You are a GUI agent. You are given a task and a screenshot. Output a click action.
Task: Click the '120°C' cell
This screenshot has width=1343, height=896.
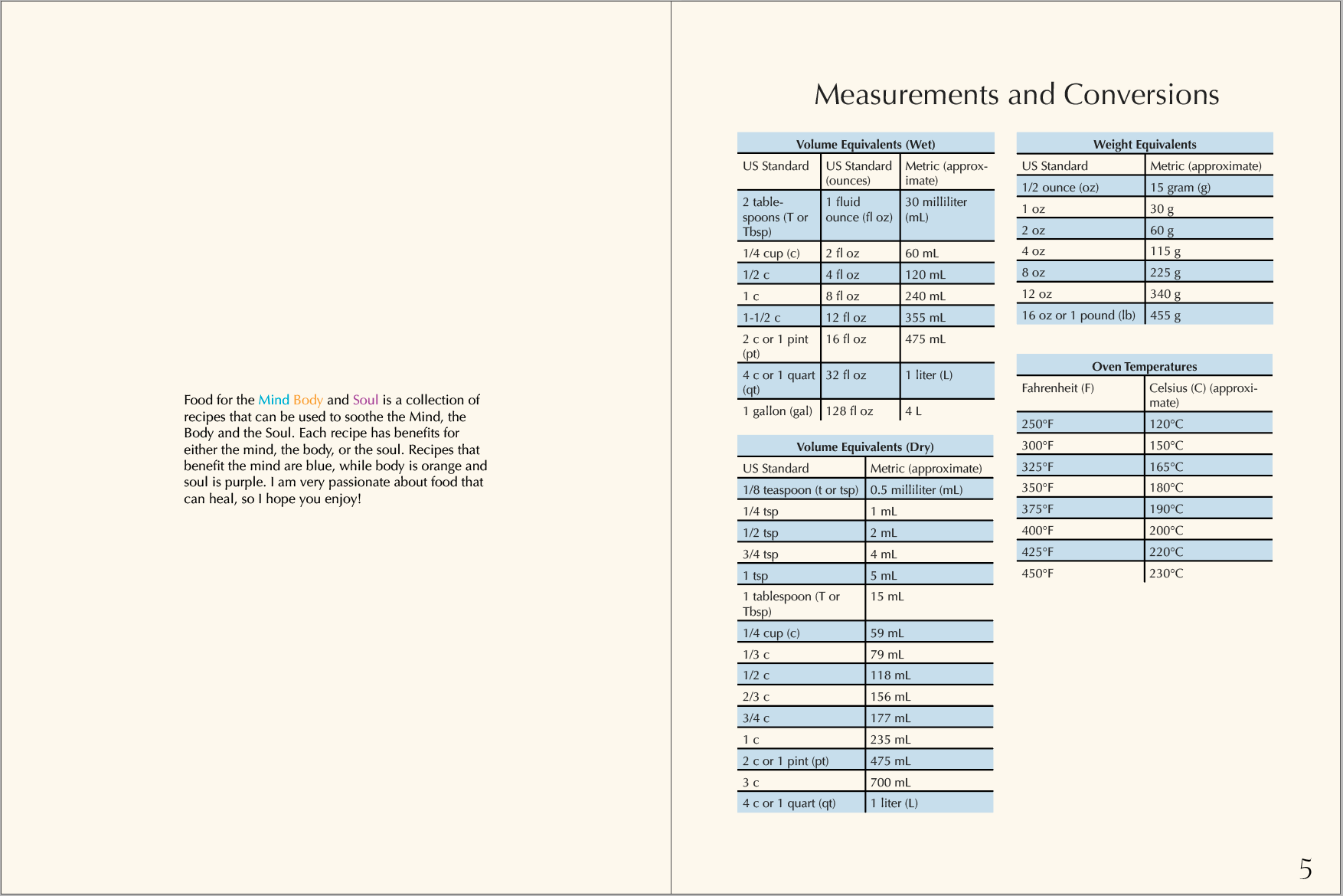coord(1208,423)
